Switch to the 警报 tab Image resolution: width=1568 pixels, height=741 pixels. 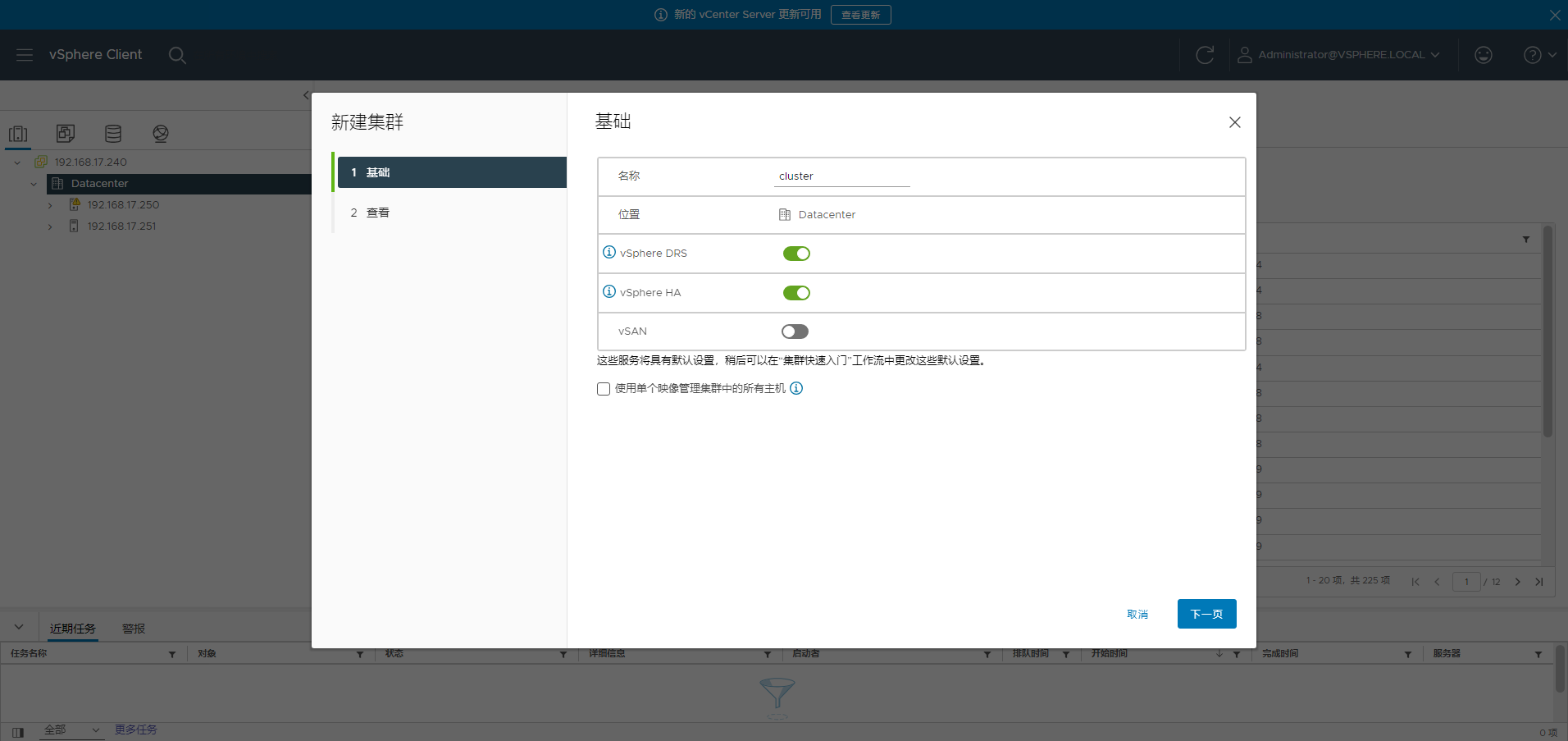point(134,629)
